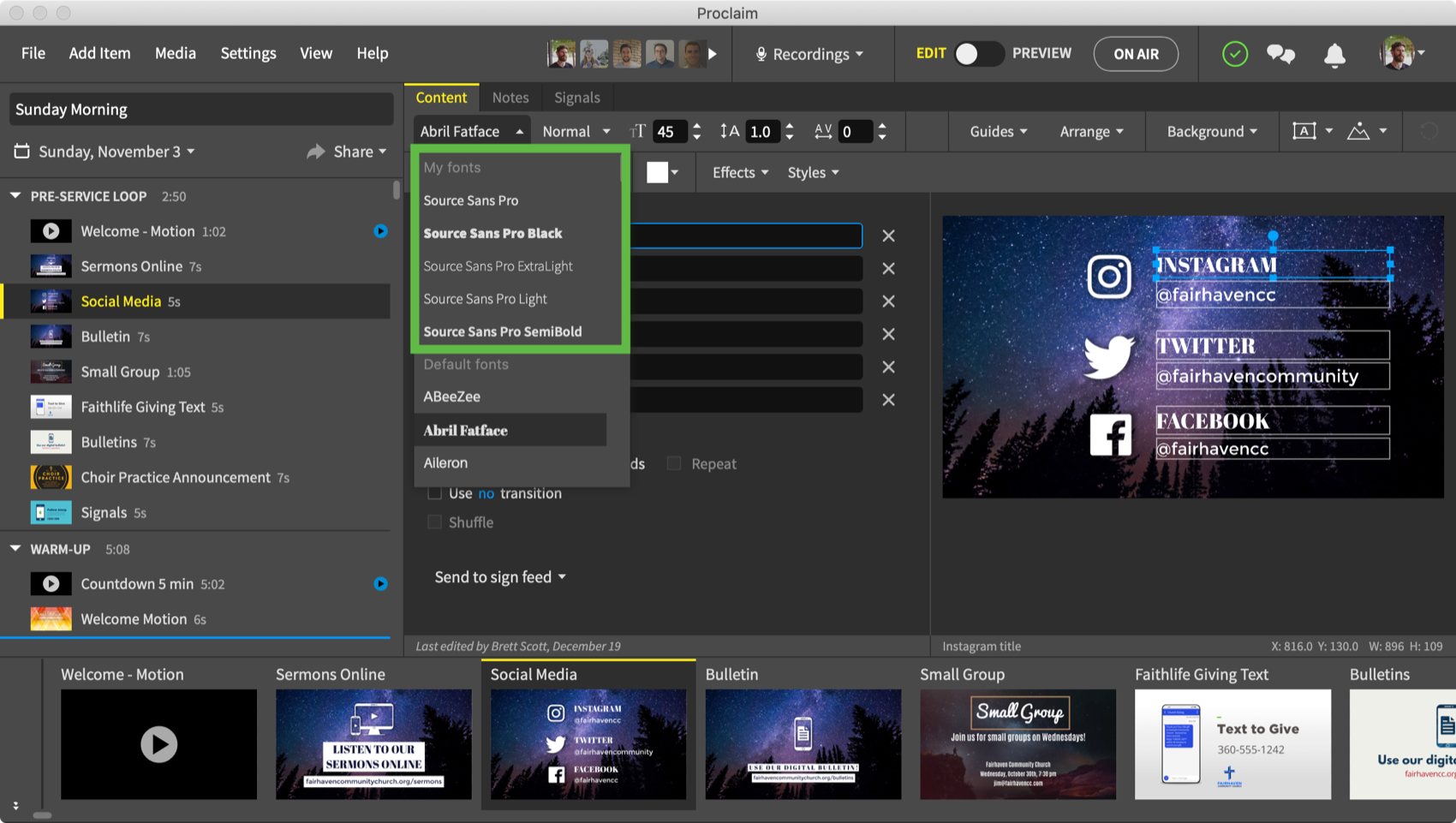Click the white text color swatch
The height and width of the screenshot is (823, 1456).
coord(657,172)
